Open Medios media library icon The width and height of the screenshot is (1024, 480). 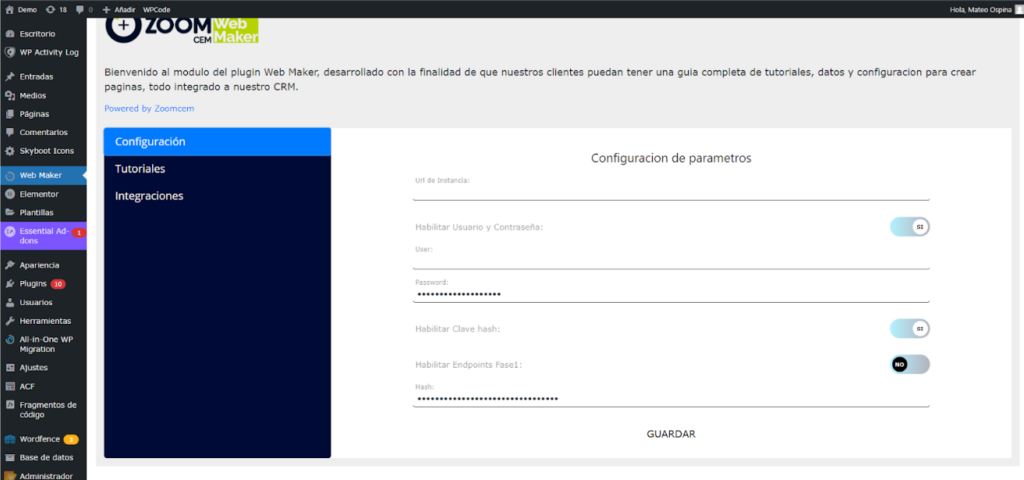point(9,96)
